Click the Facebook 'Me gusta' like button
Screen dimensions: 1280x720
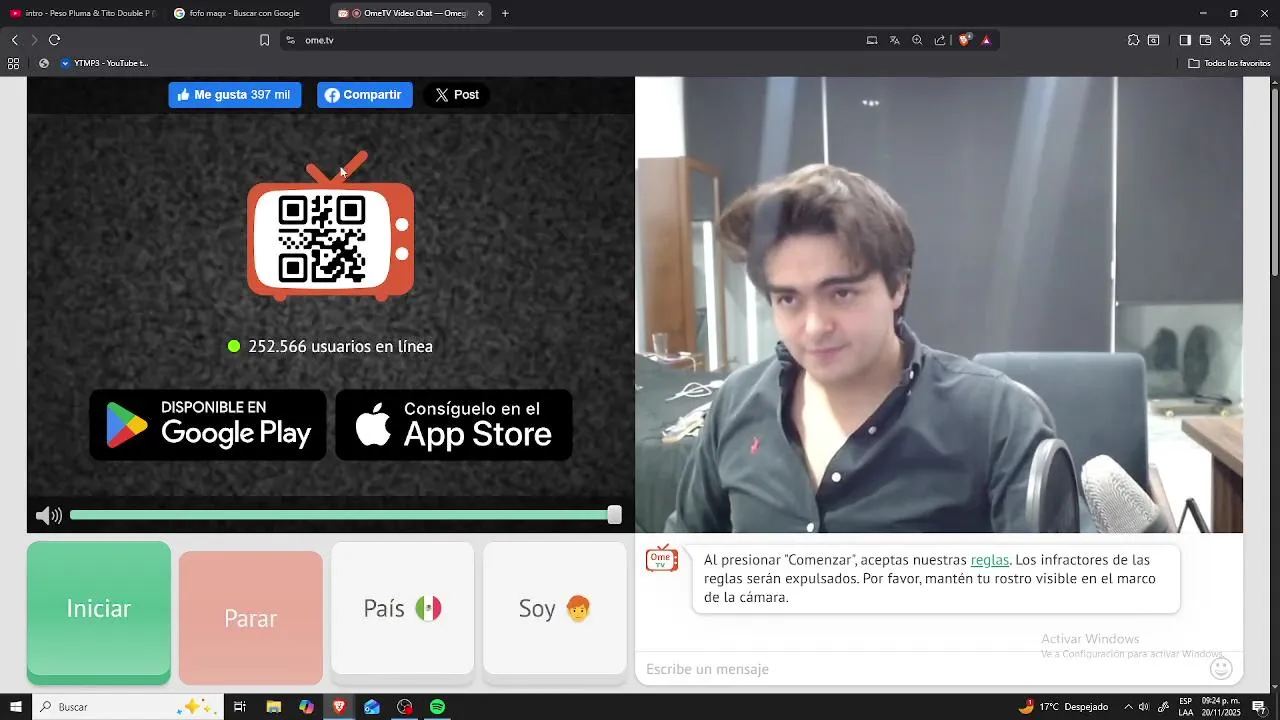pyautogui.click(x=235, y=95)
